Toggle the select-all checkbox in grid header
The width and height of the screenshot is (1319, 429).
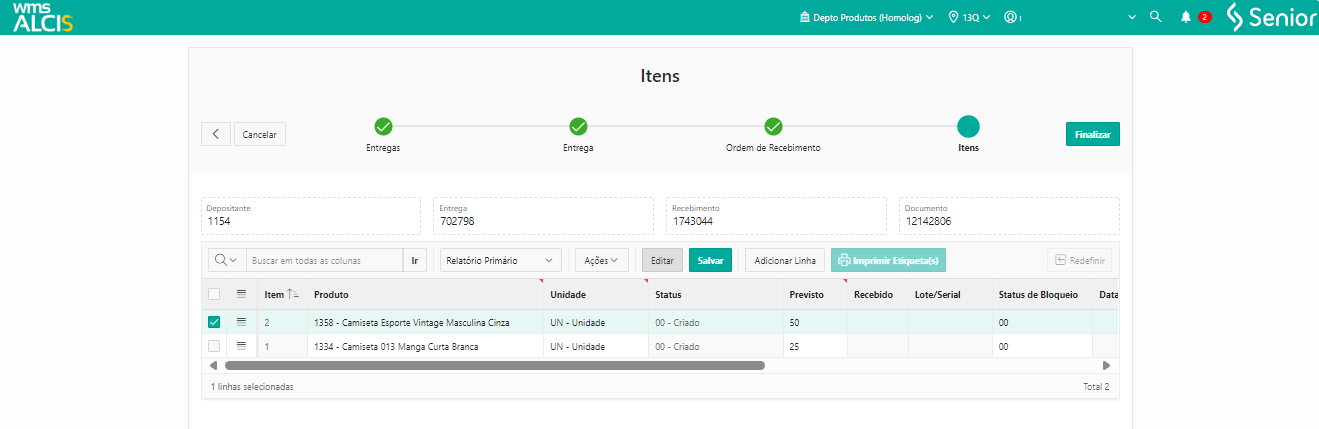coord(214,294)
